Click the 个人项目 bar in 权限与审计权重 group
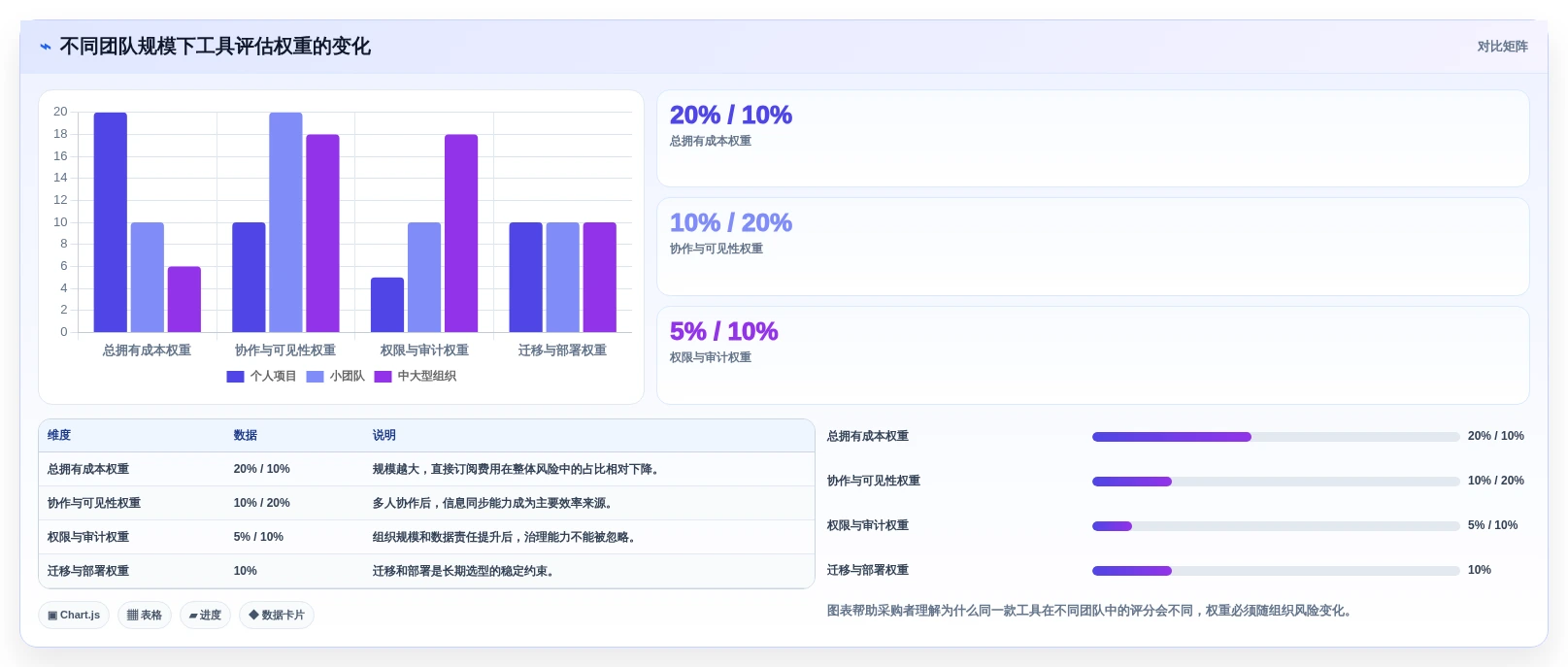1568x667 pixels. (387, 305)
